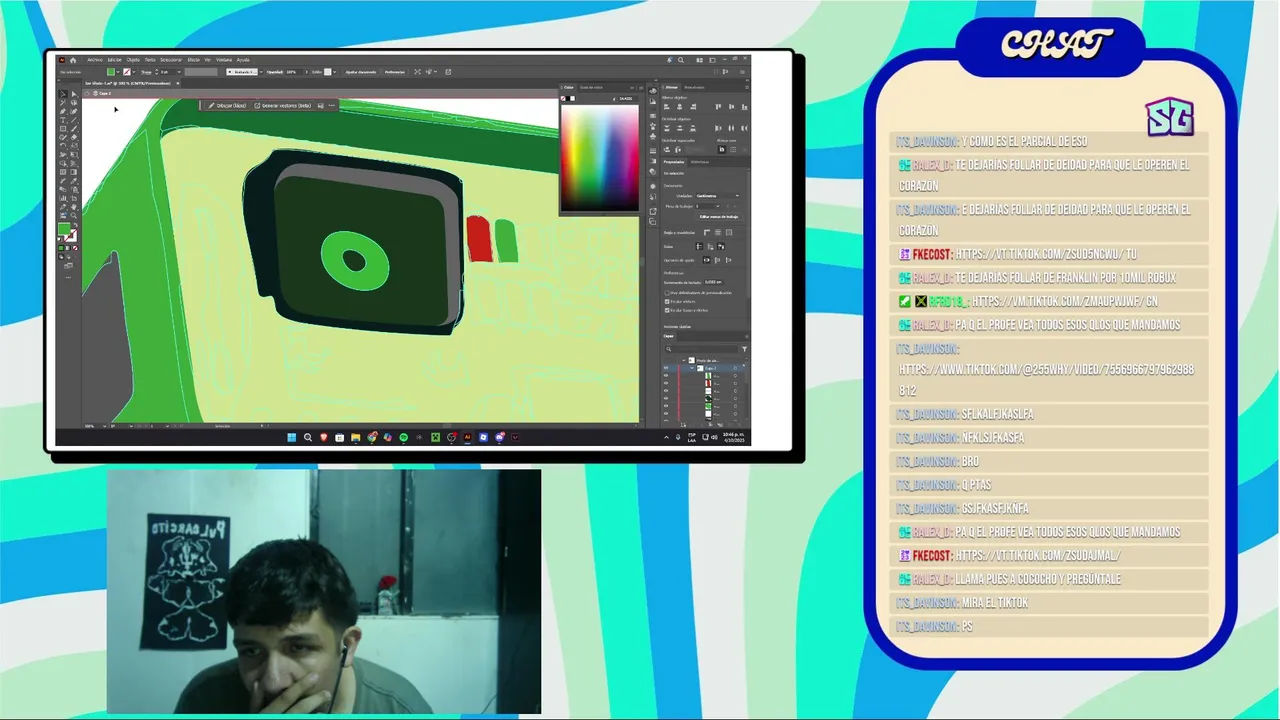Open more options on the contextual task bar

click(x=331, y=105)
